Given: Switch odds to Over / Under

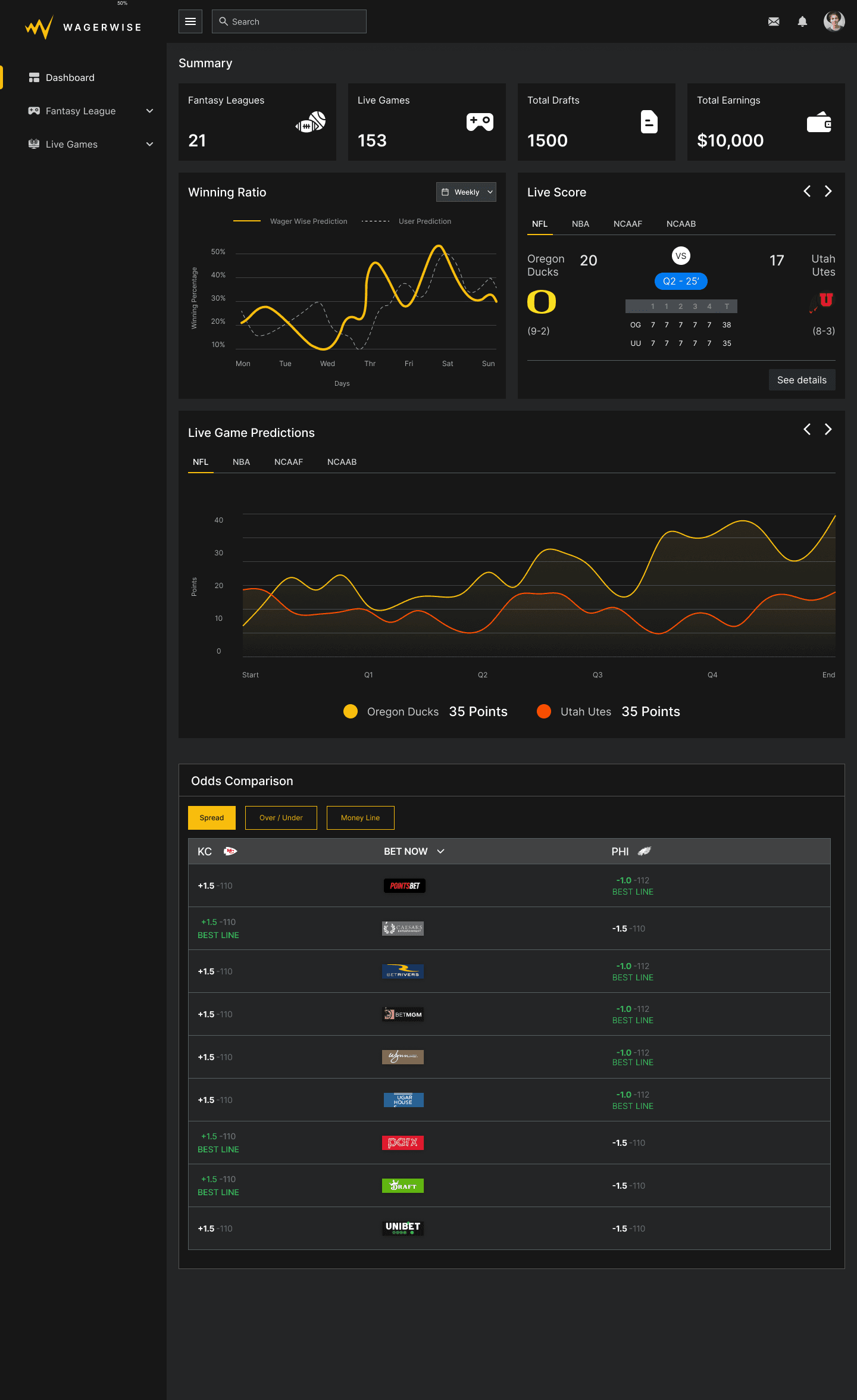Looking at the screenshot, I should [281, 818].
